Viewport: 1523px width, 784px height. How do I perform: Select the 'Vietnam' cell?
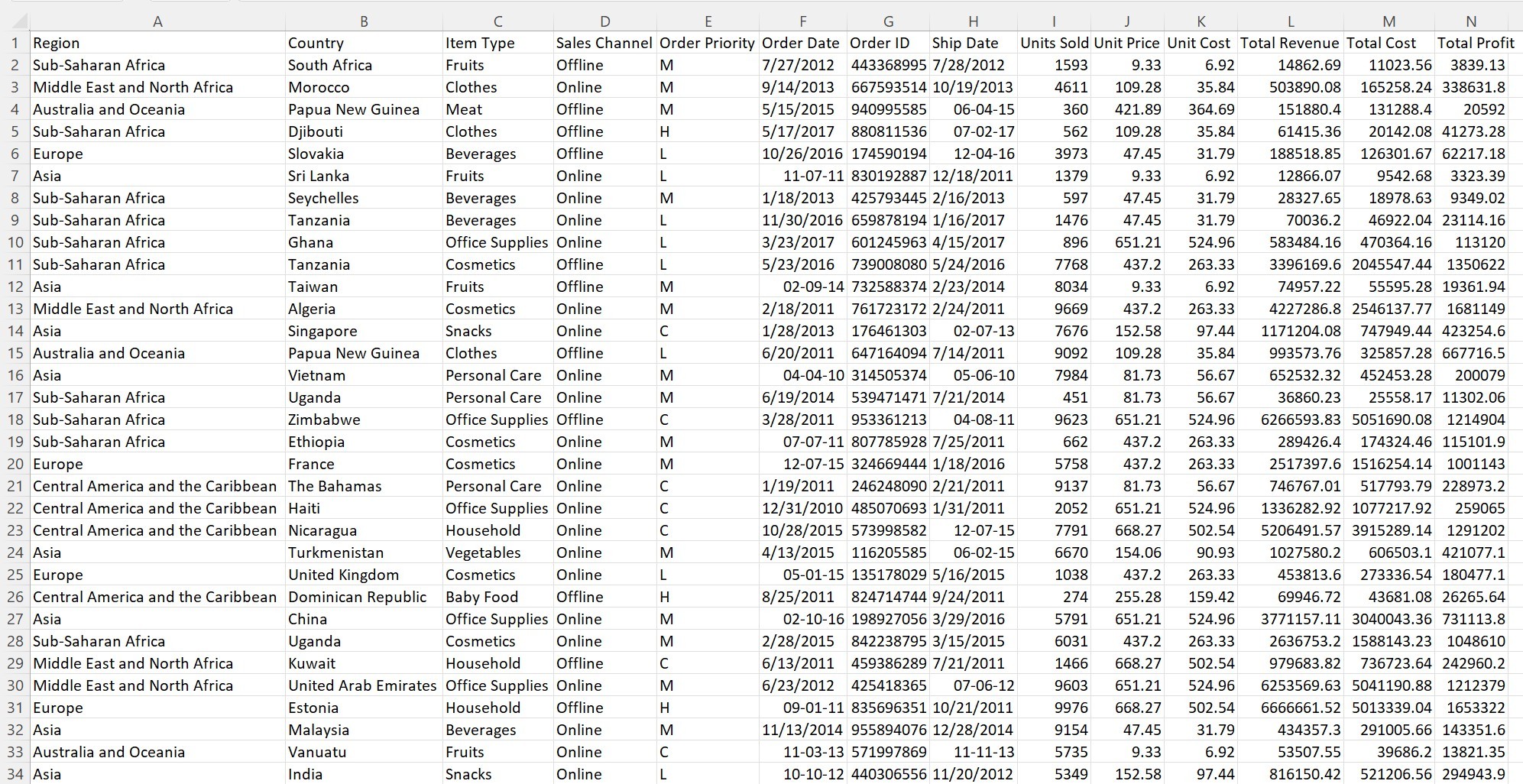pyautogui.click(x=364, y=375)
